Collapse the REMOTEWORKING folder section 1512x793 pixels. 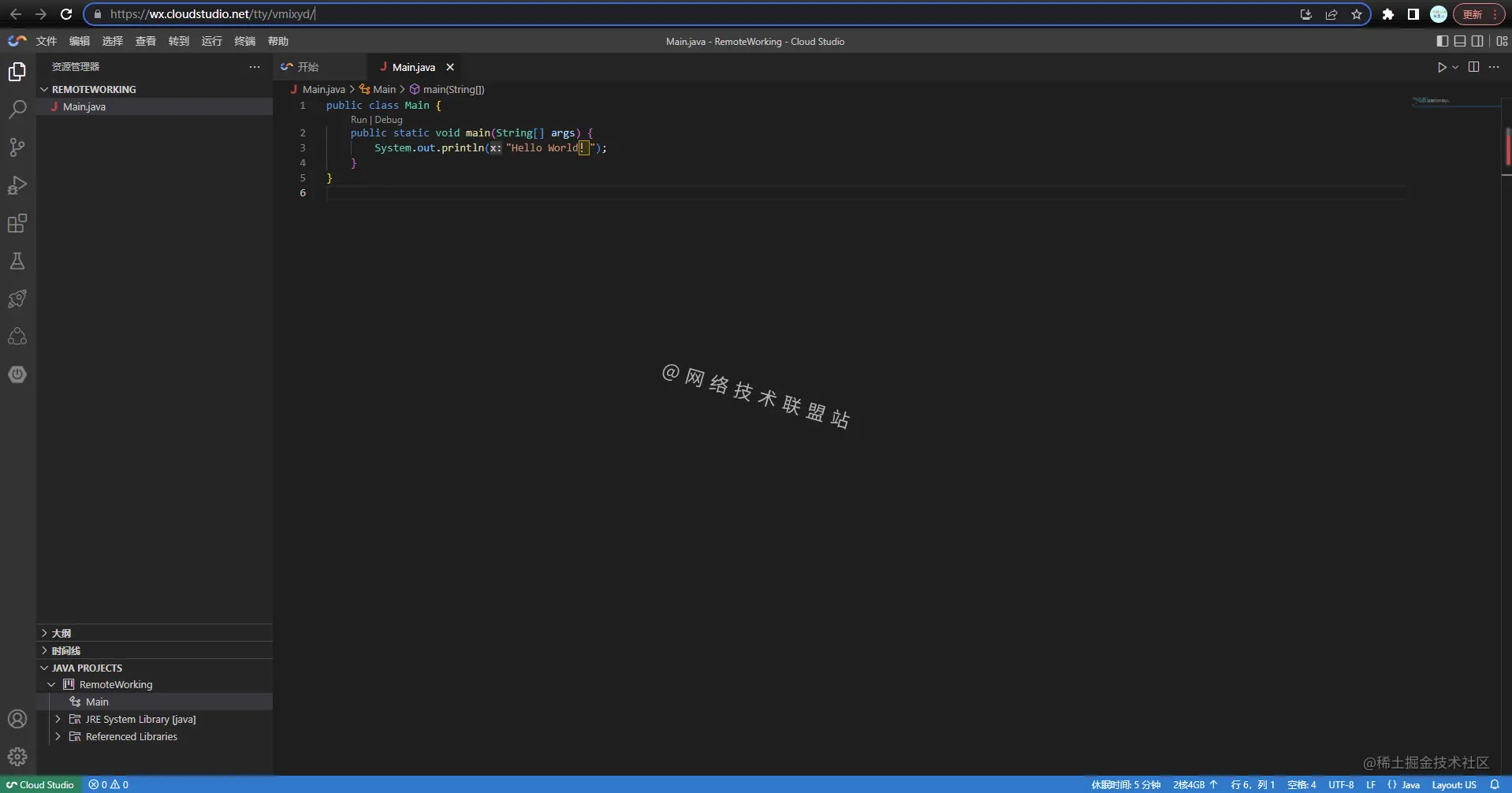(155, 89)
